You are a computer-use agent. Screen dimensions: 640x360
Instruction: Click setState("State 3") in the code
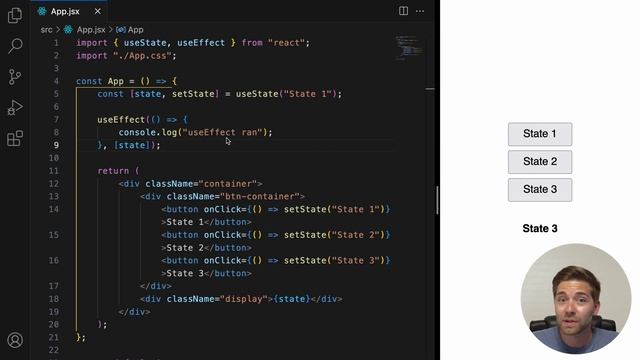tap(334, 260)
